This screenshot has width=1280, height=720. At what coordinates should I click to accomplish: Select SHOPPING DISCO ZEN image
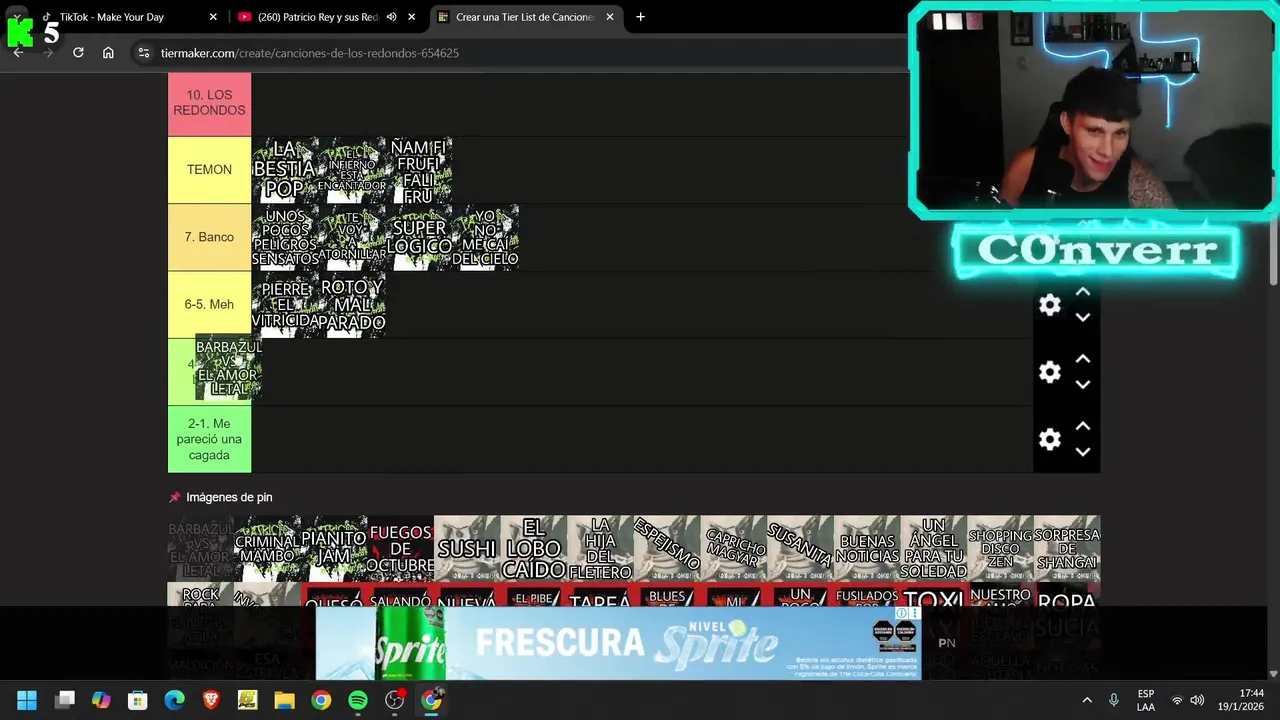(x=1000, y=549)
